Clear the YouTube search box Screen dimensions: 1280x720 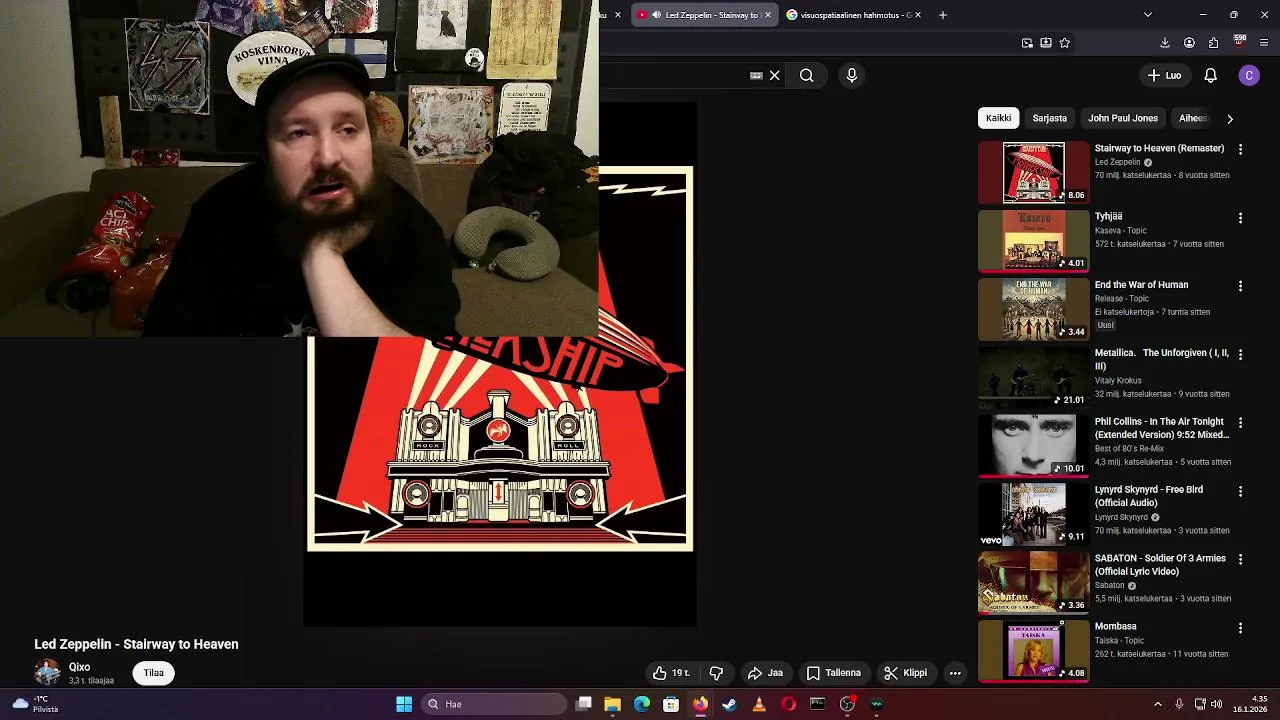click(774, 75)
